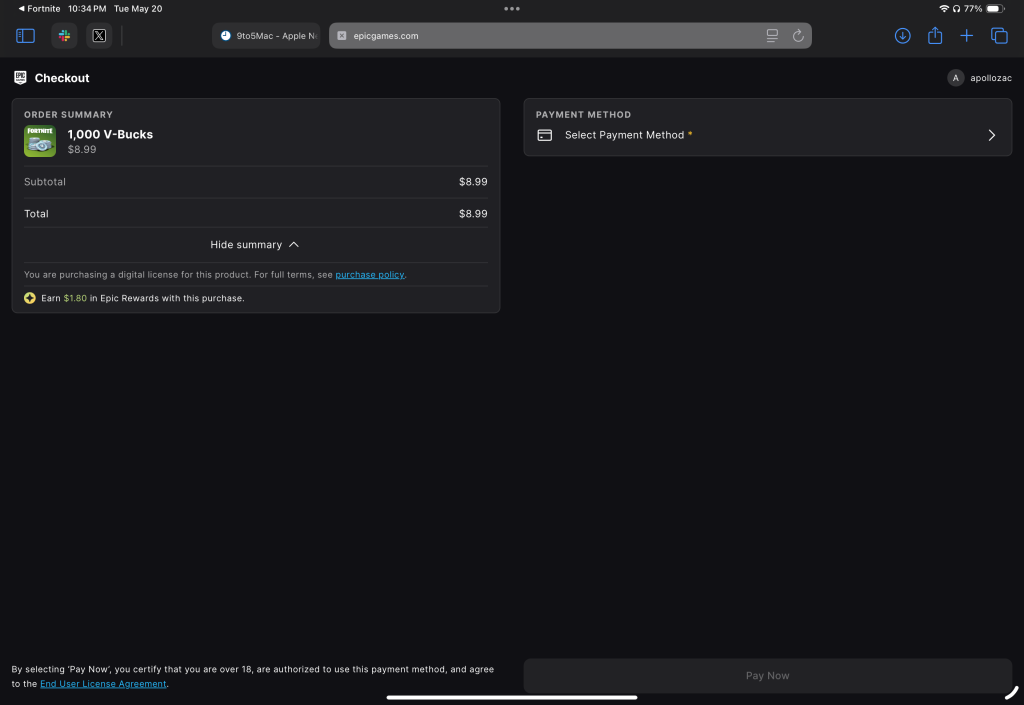This screenshot has width=1024, height=705.
Task: Open the End User License Agreement
Action: pyautogui.click(x=103, y=684)
